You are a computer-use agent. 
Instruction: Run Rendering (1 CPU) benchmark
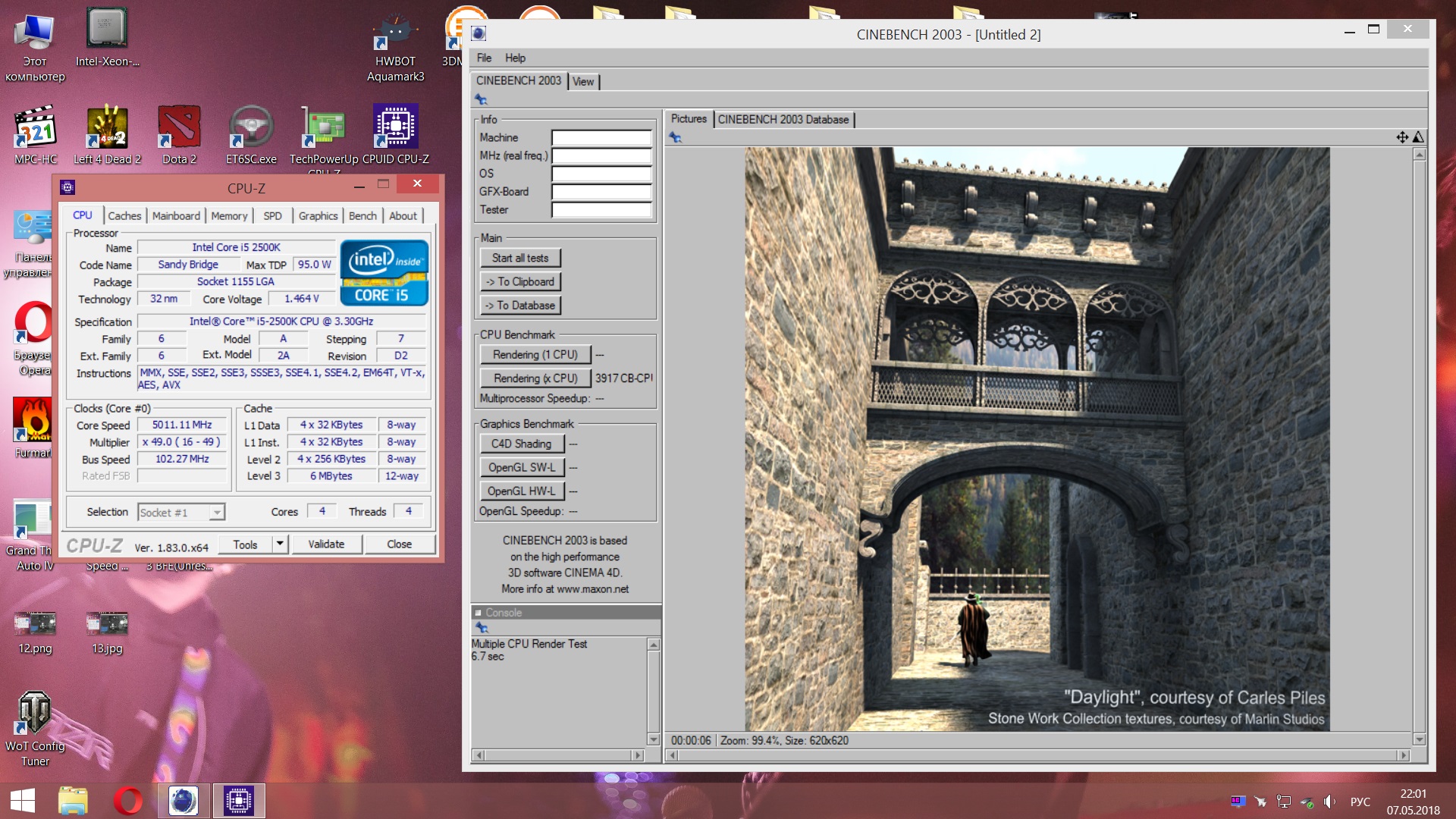pyautogui.click(x=535, y=354)
